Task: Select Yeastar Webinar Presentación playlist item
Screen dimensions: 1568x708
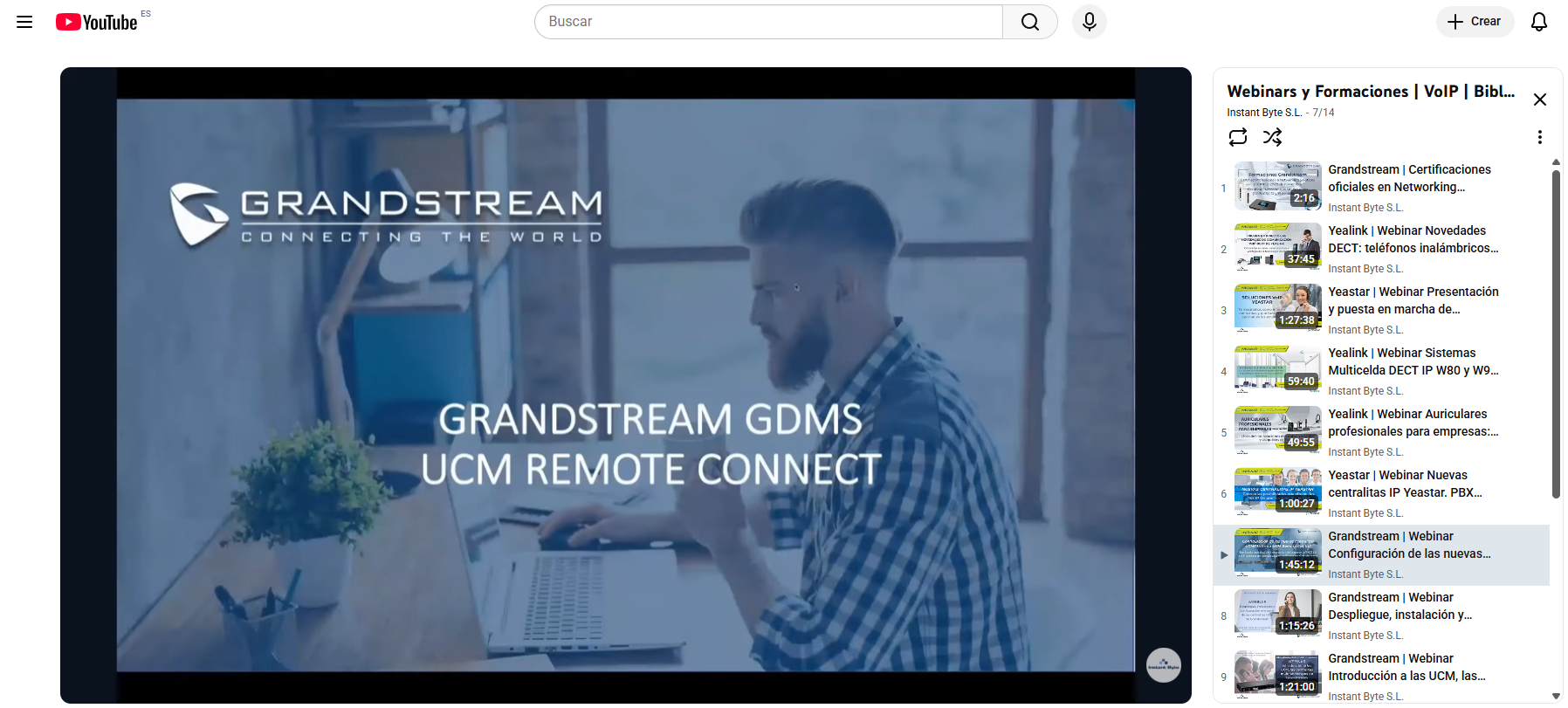Action: [1412, 300]
